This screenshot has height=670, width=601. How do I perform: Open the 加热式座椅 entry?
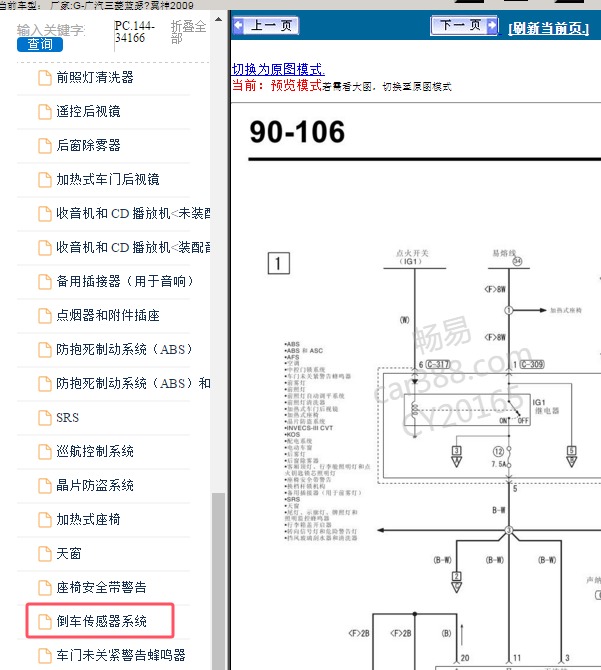[88, 520]
